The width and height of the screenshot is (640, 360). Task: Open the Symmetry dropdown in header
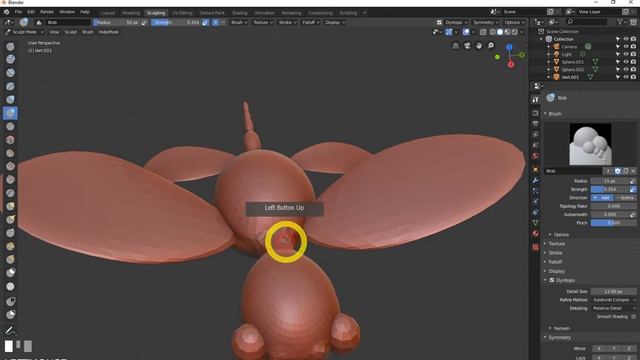point(486,22)
